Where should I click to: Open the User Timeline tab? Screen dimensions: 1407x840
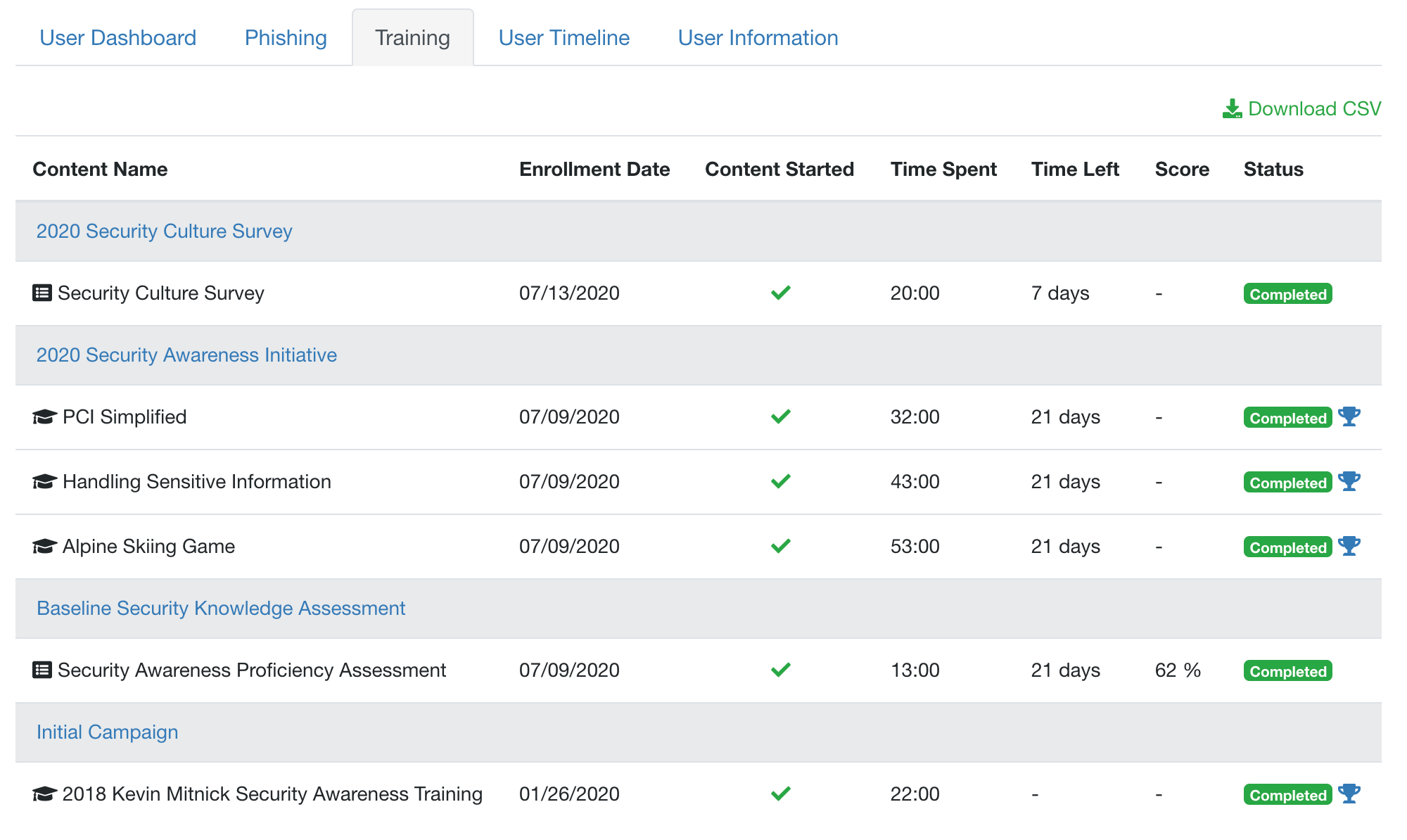tap(564, 38)
